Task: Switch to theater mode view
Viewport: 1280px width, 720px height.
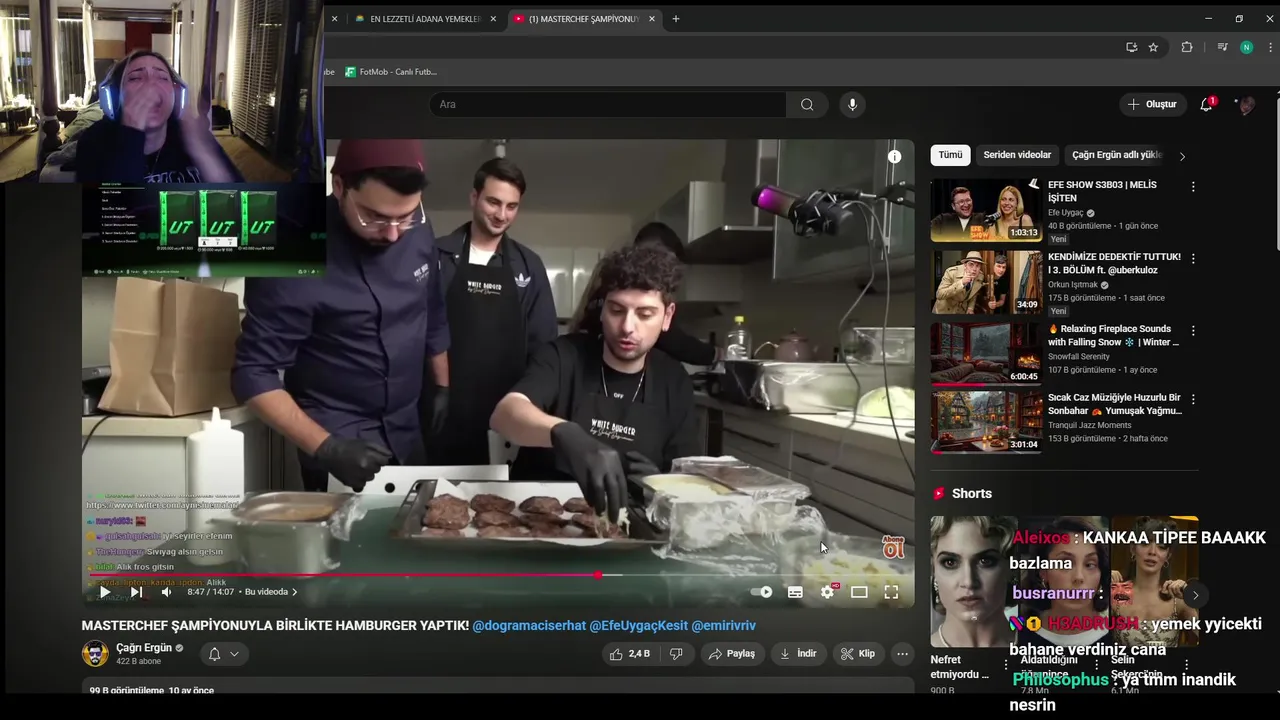Action: coord(859,592)
